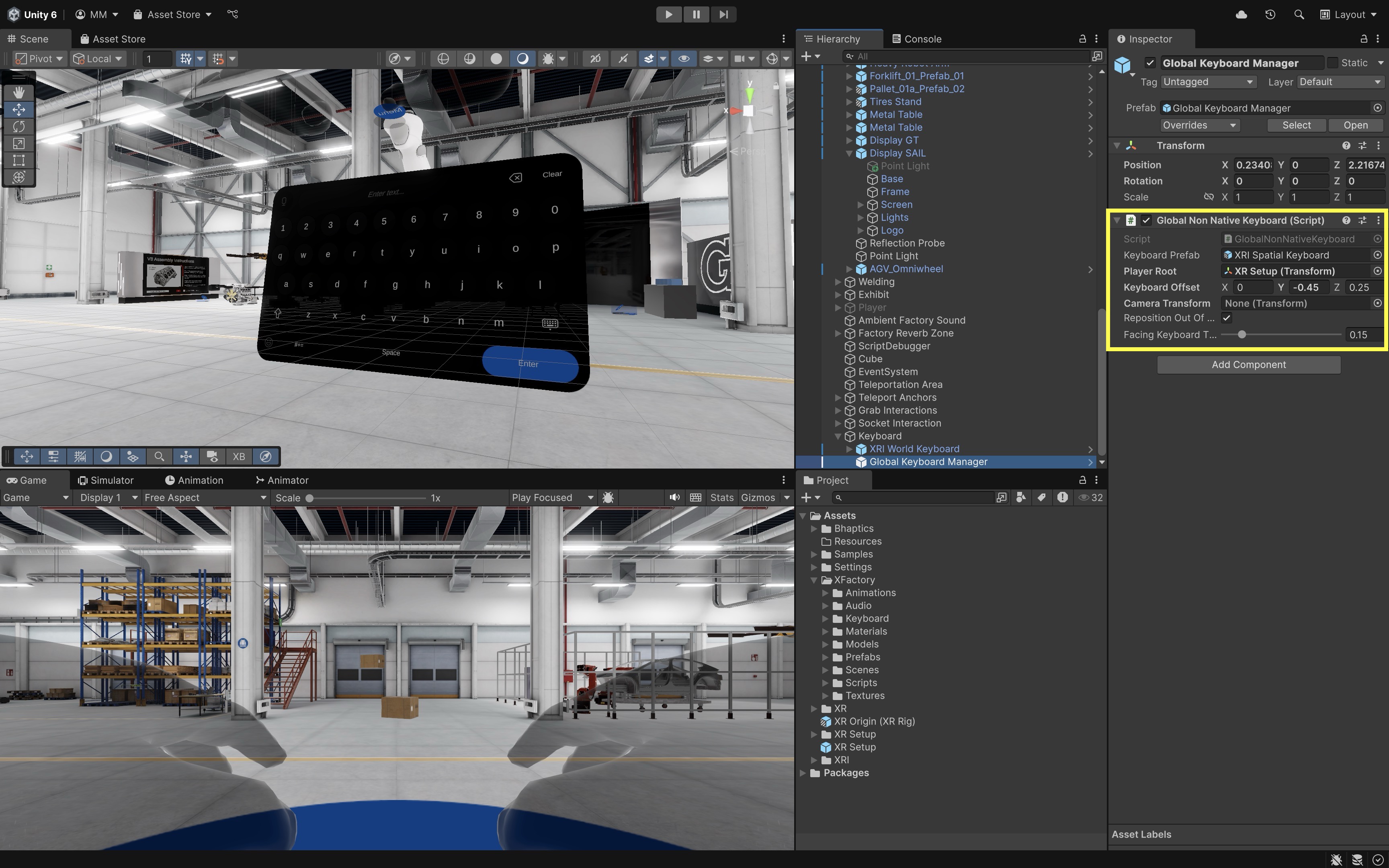Expand the Scripts folder in Project

point(826,683)
